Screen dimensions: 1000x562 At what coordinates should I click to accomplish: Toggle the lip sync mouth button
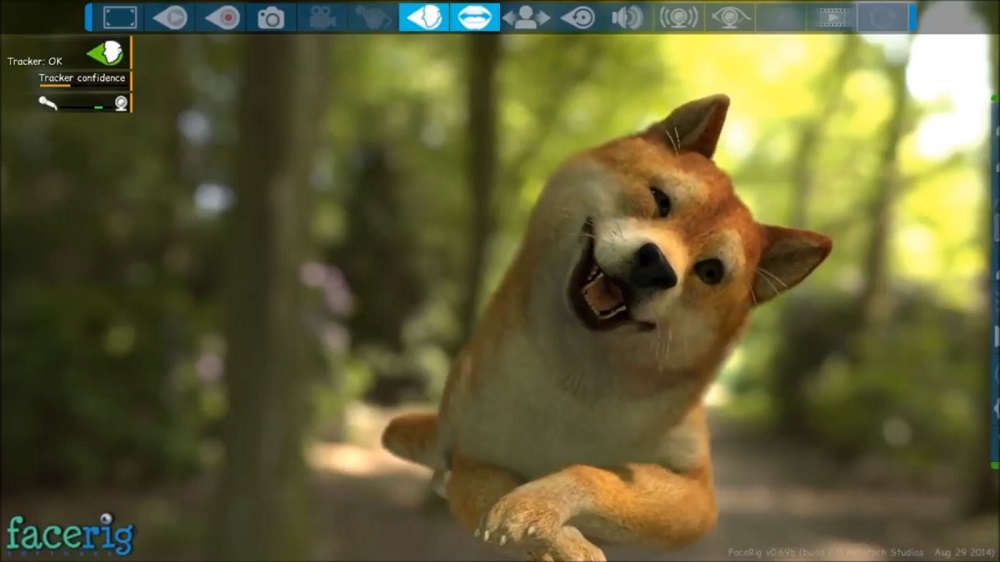tap(474, 17)
